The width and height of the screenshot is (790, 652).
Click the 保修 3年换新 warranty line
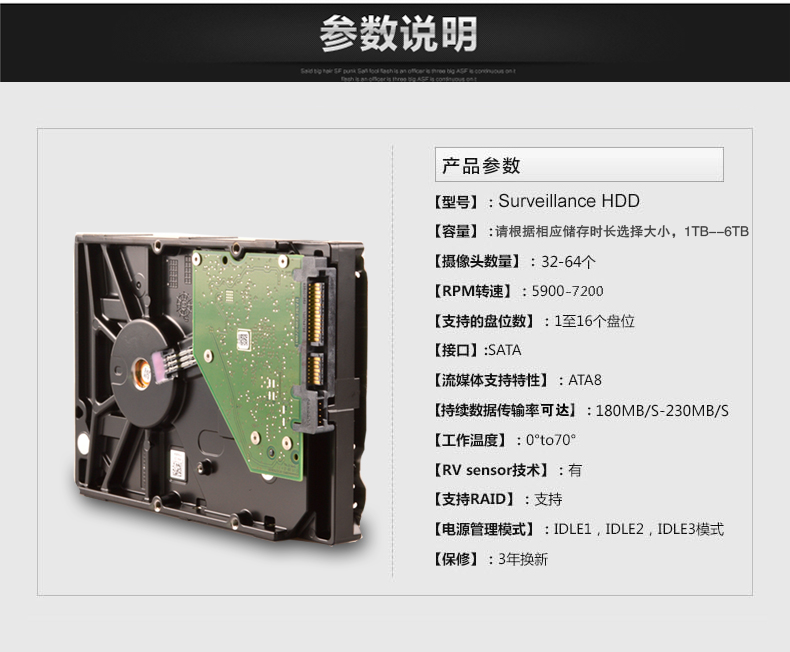491,559
